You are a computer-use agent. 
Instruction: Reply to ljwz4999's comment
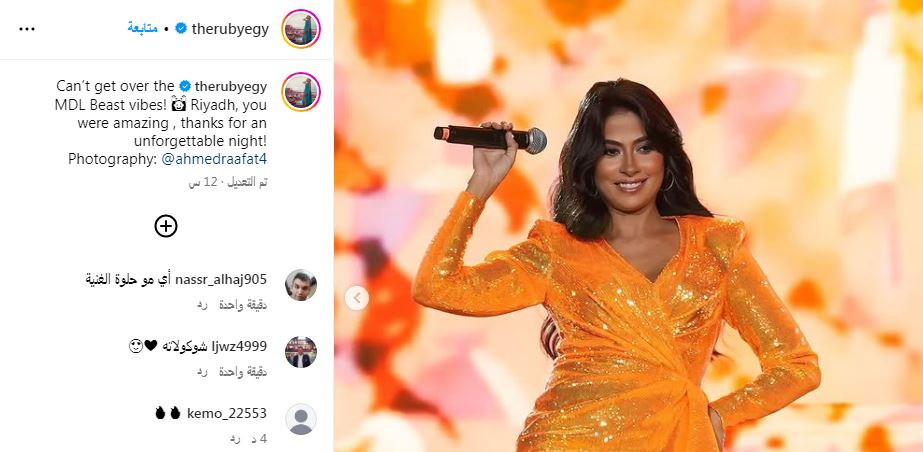pos(202,372)
